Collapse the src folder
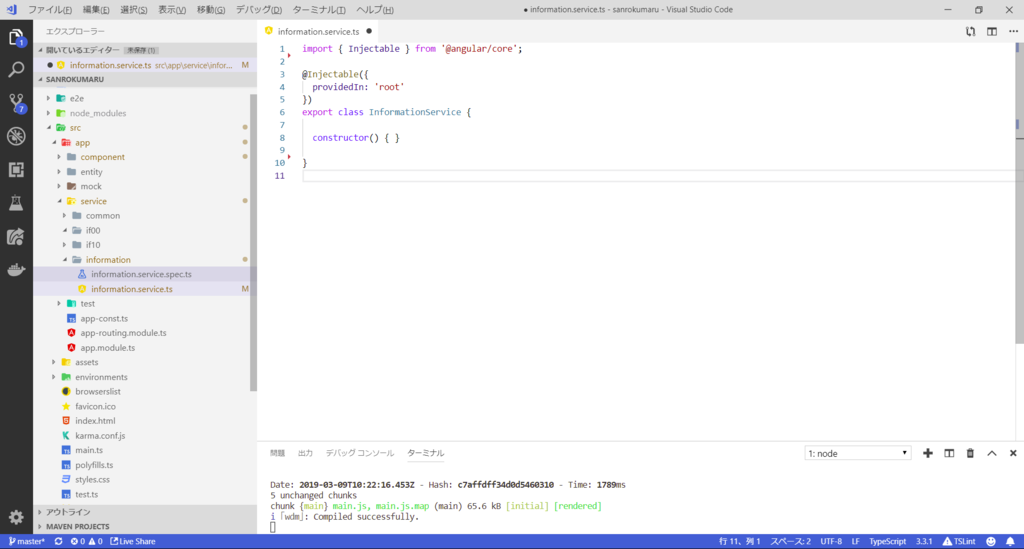Viewport: 1024px width, 549px height. (x=75, y=128)
